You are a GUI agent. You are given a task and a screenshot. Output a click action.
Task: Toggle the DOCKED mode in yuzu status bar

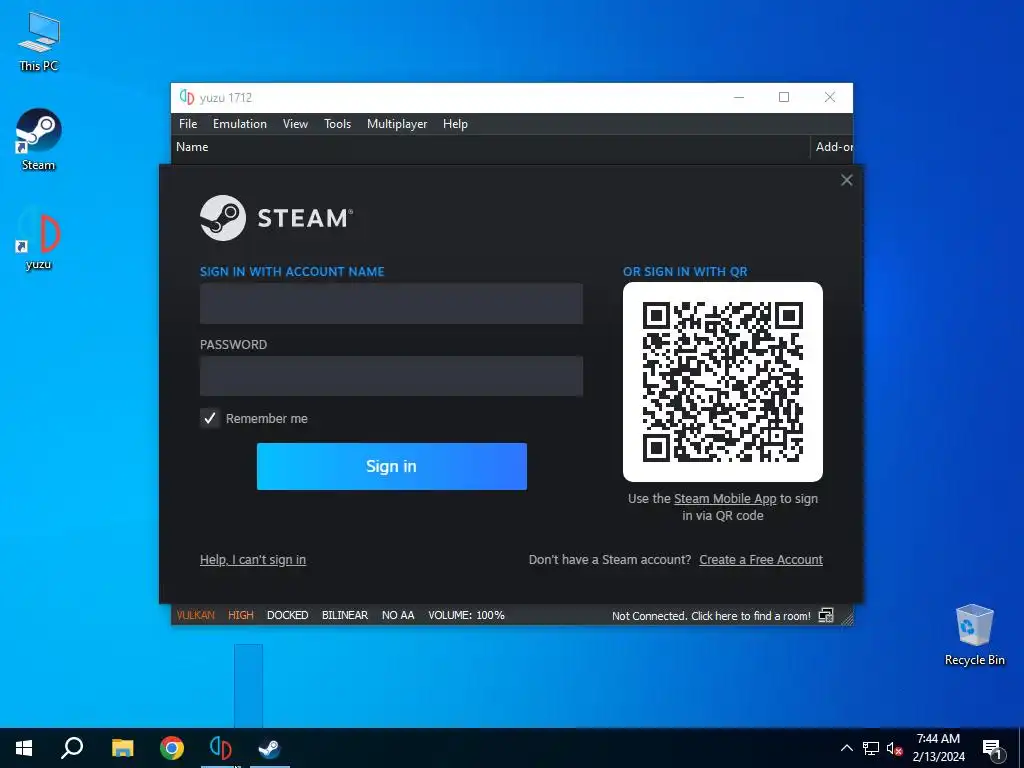[x=287, y=615]
